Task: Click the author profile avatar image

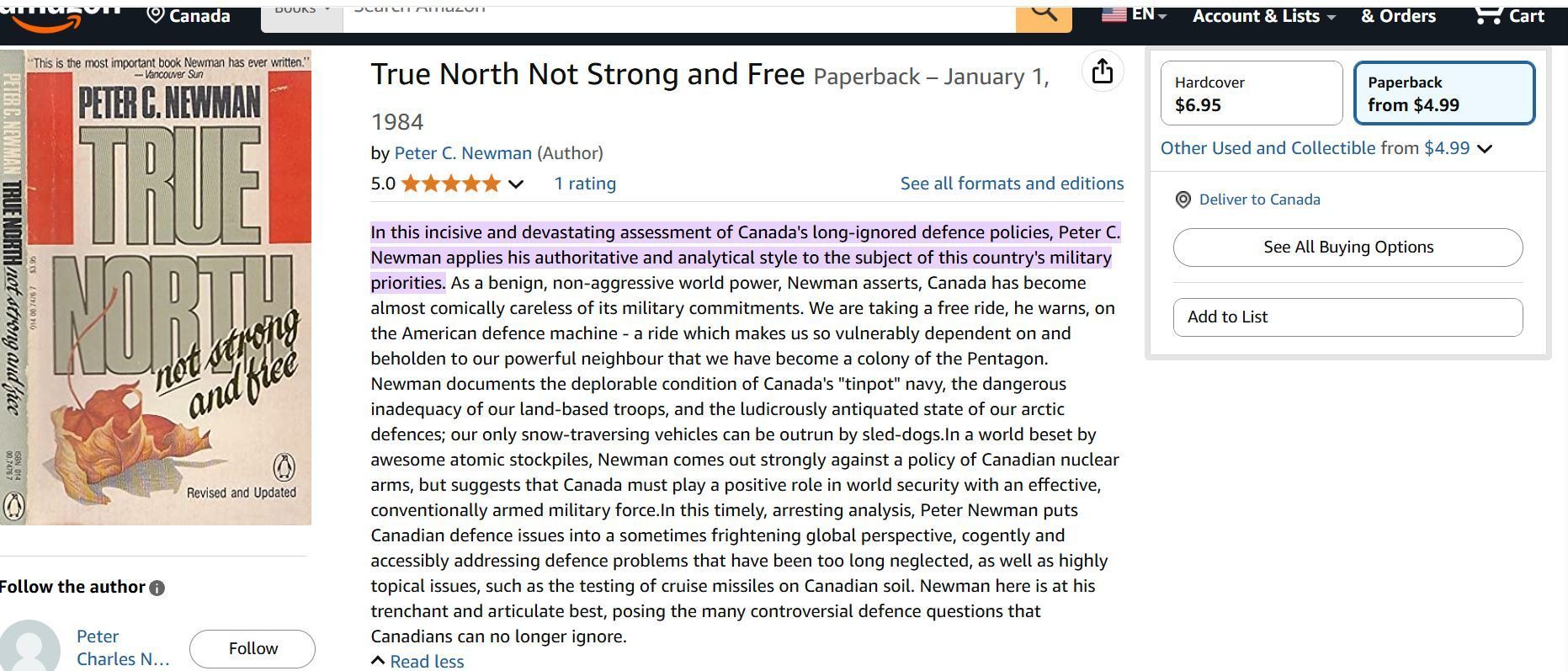Action: tap(30, 647)
